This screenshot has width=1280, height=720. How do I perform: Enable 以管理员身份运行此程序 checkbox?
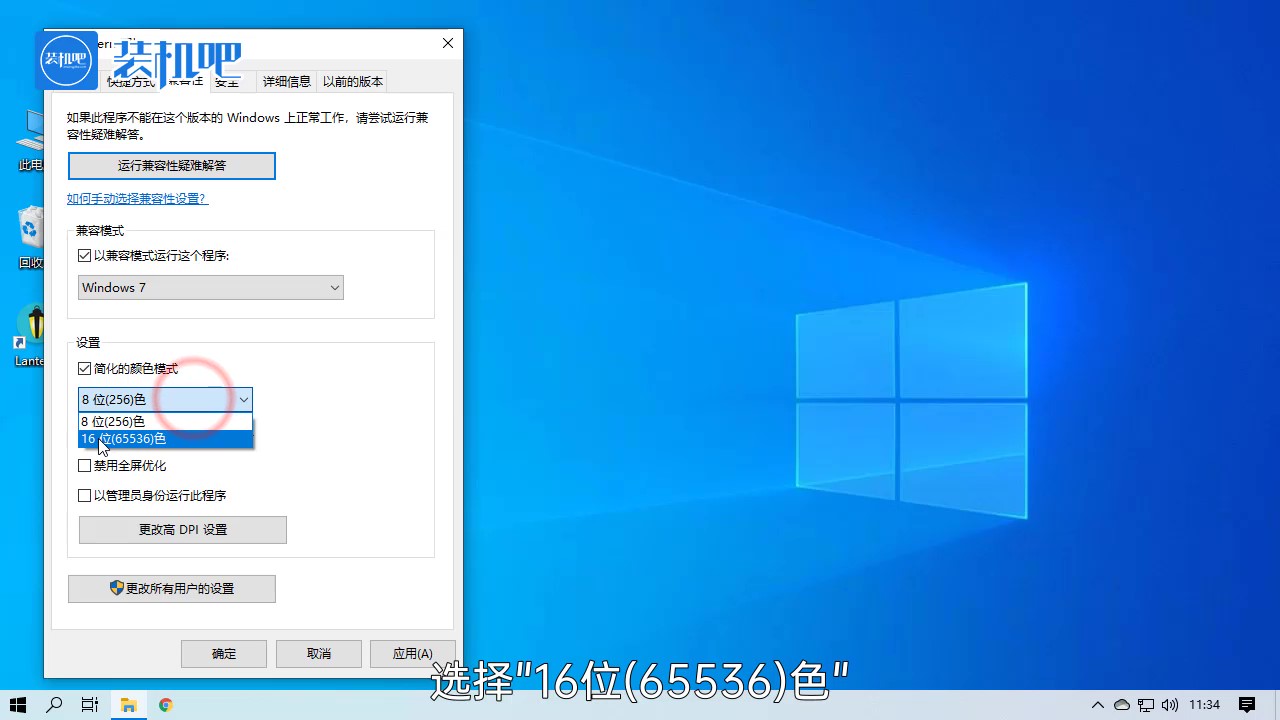click(x=85, y=495)
